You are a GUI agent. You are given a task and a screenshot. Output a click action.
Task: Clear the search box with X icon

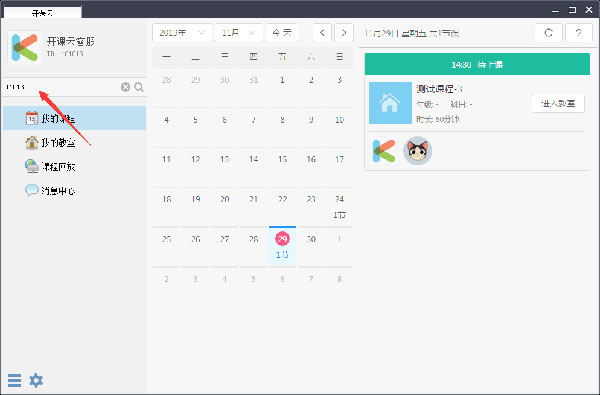pyautogui.click(x=126, y=87)
